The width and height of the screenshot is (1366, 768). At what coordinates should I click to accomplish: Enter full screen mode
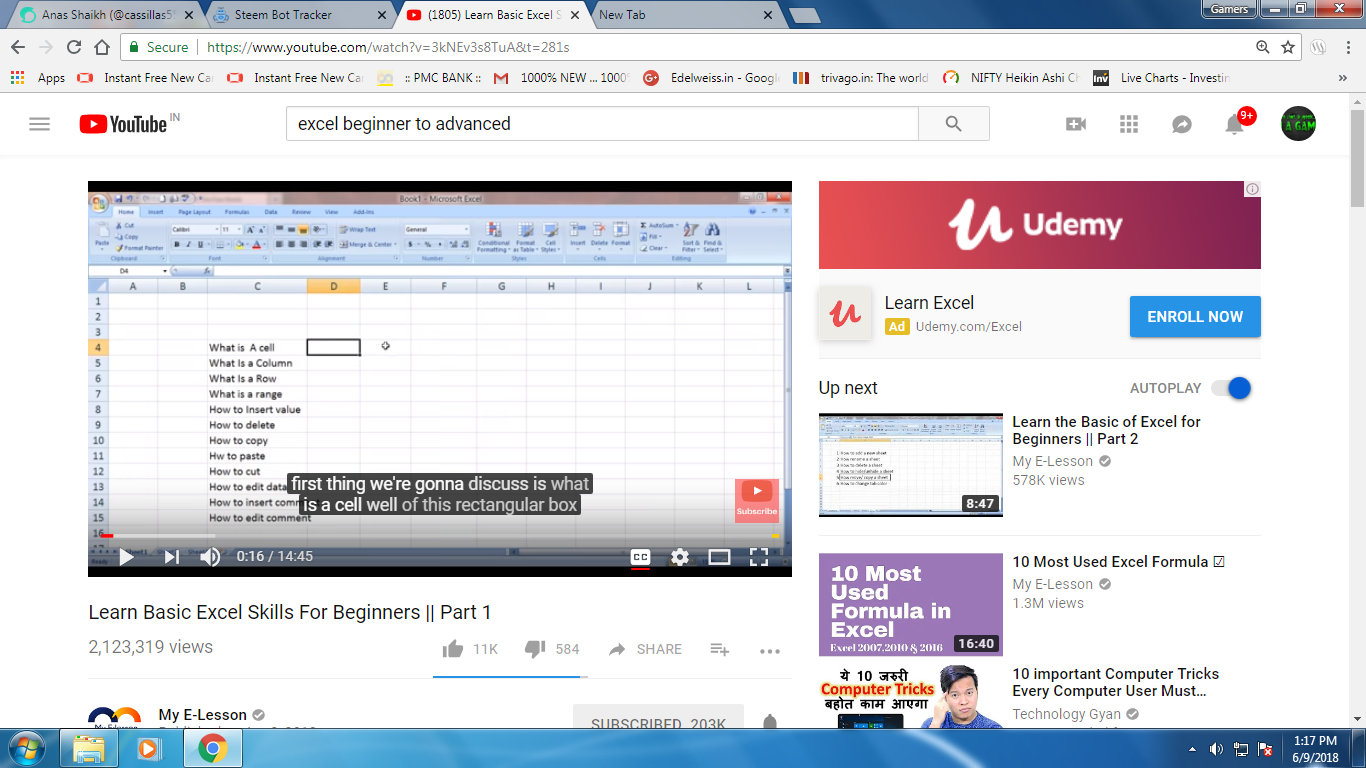click(759, 557)
